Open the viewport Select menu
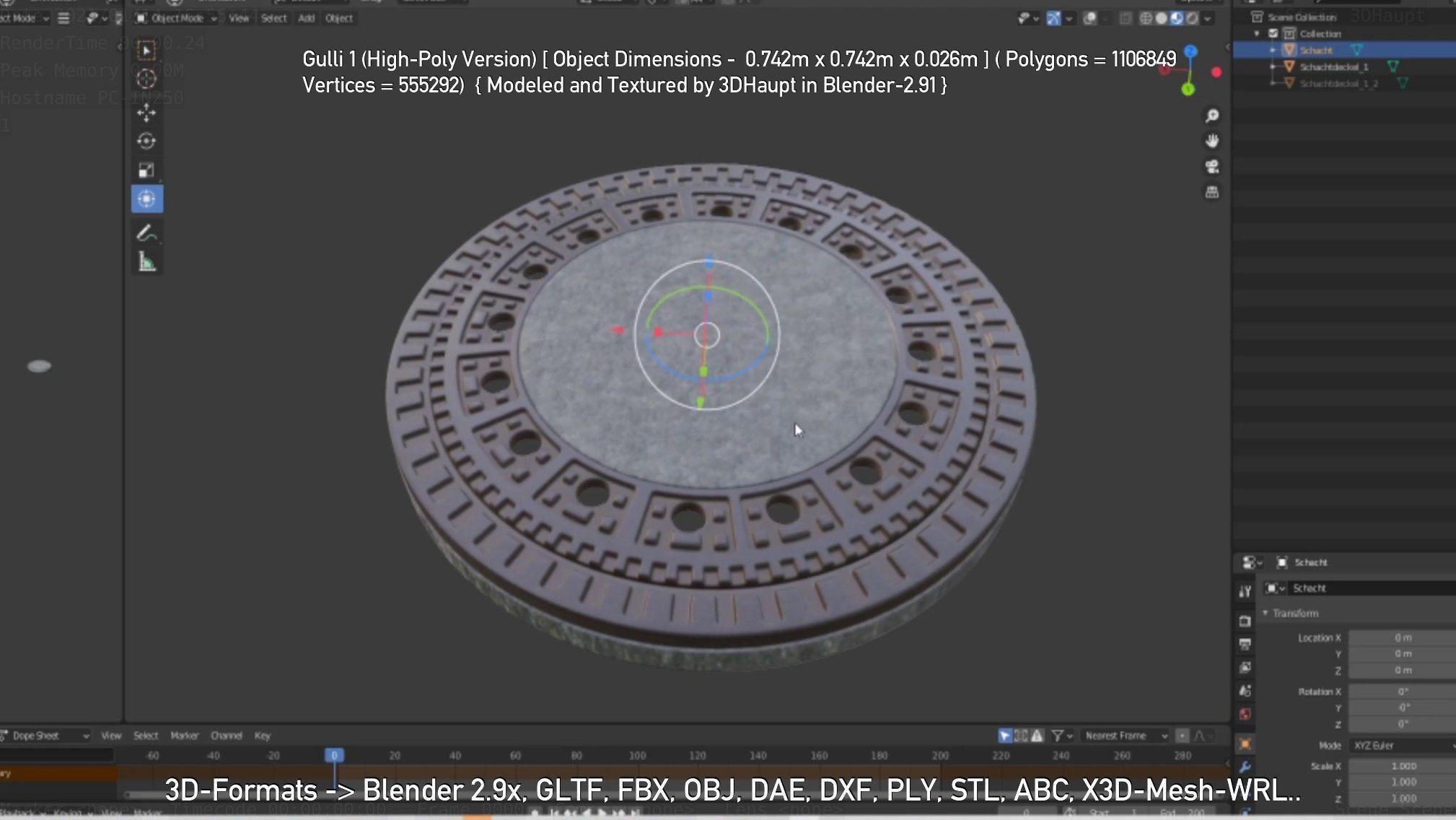The height and width of the screenshot is (820, 1456). coord(273,18)
